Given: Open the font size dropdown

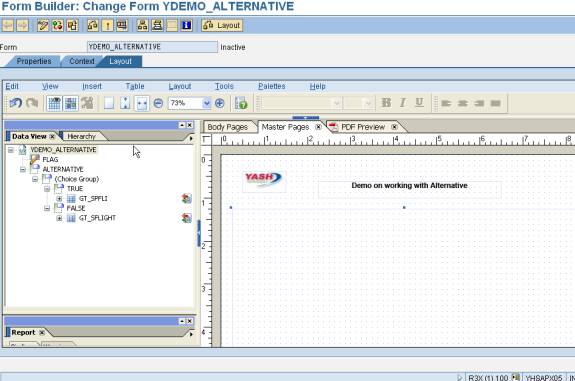Looking at the screenshot, I should click(368, 103).
